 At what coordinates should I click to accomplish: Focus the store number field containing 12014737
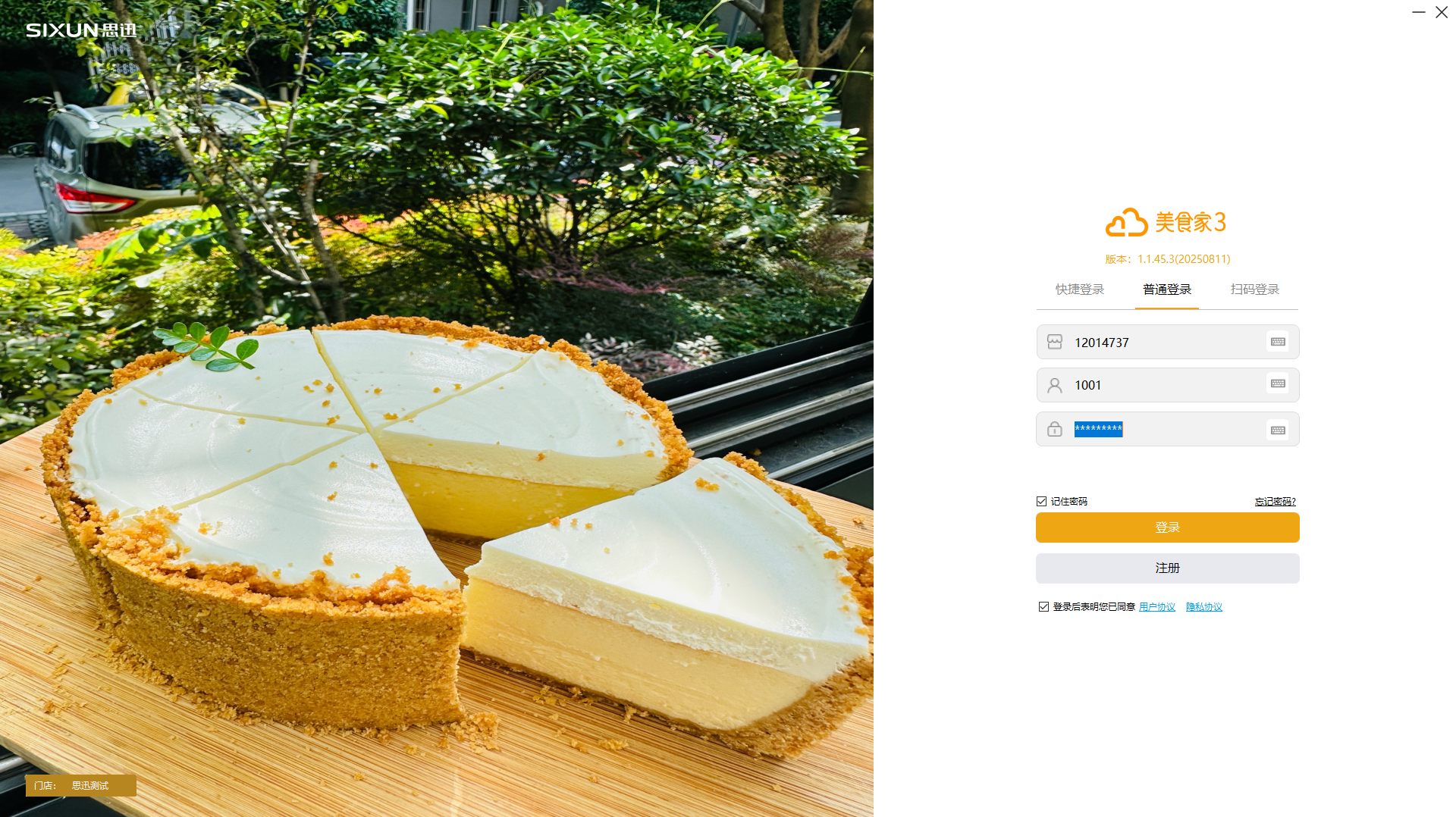(x=1168, y=342)
